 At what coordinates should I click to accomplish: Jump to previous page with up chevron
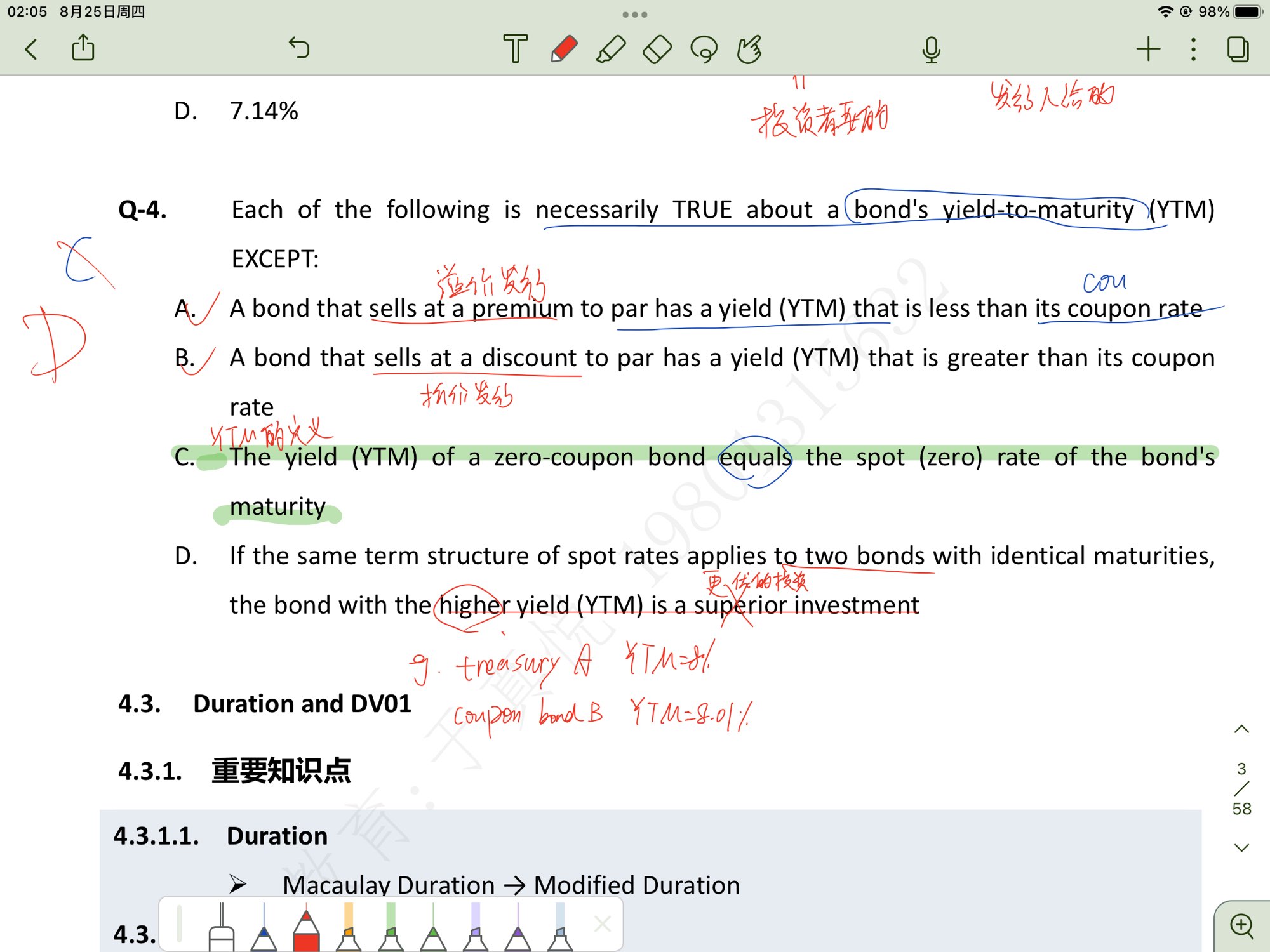[1241, 729]
